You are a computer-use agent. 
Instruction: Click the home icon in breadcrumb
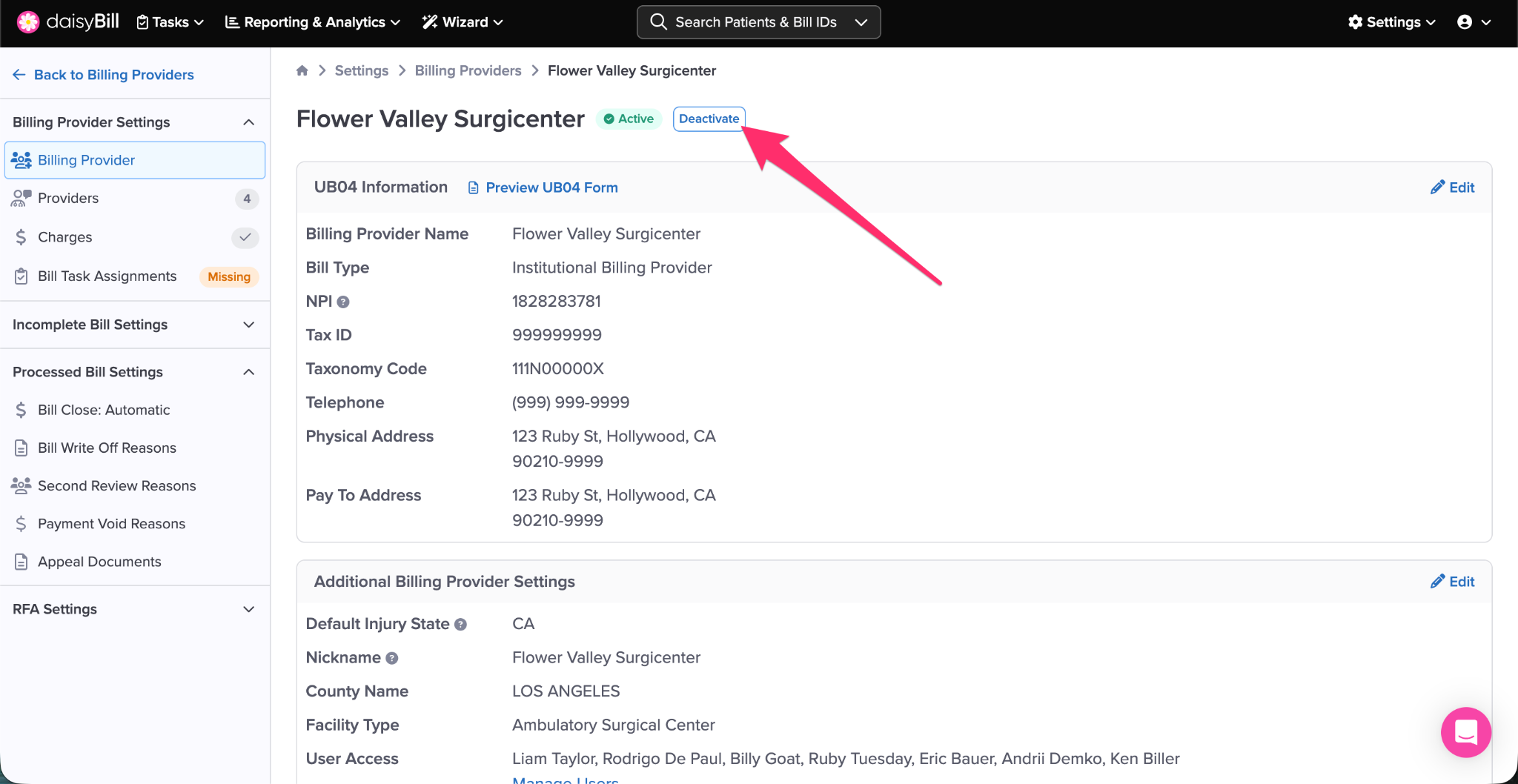302,70
